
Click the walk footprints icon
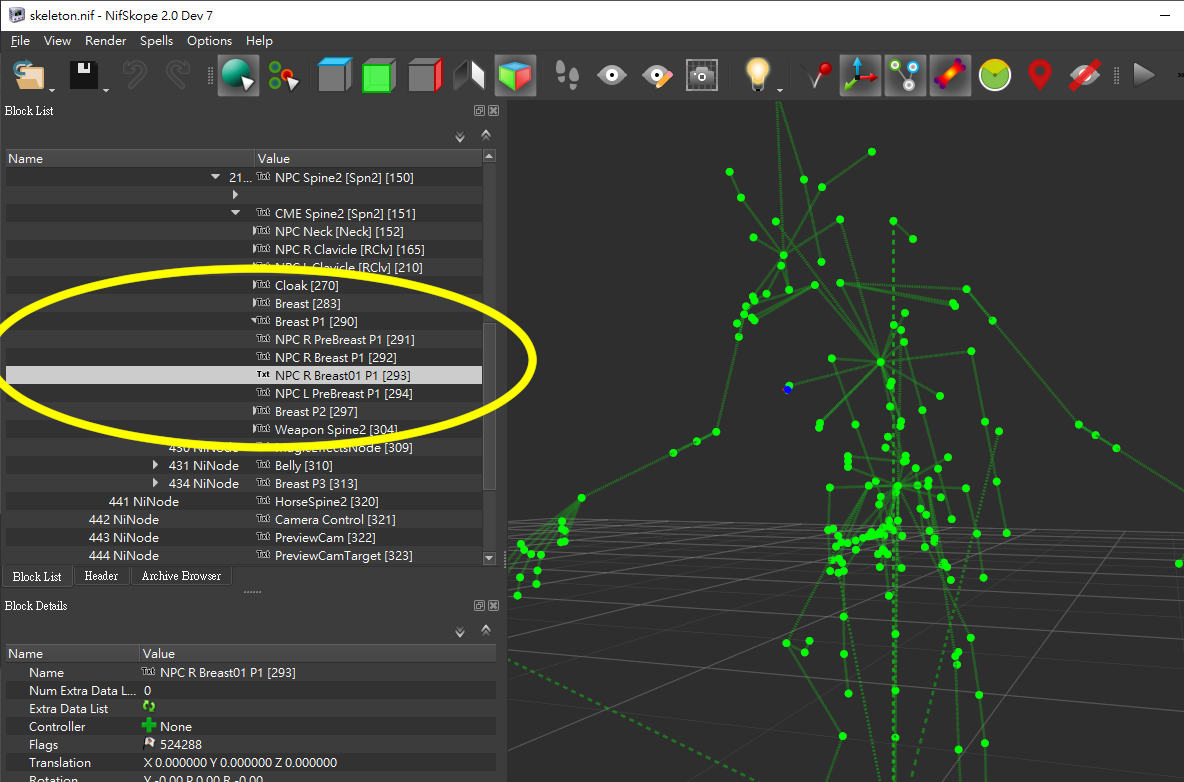click(x=566, y=75)
